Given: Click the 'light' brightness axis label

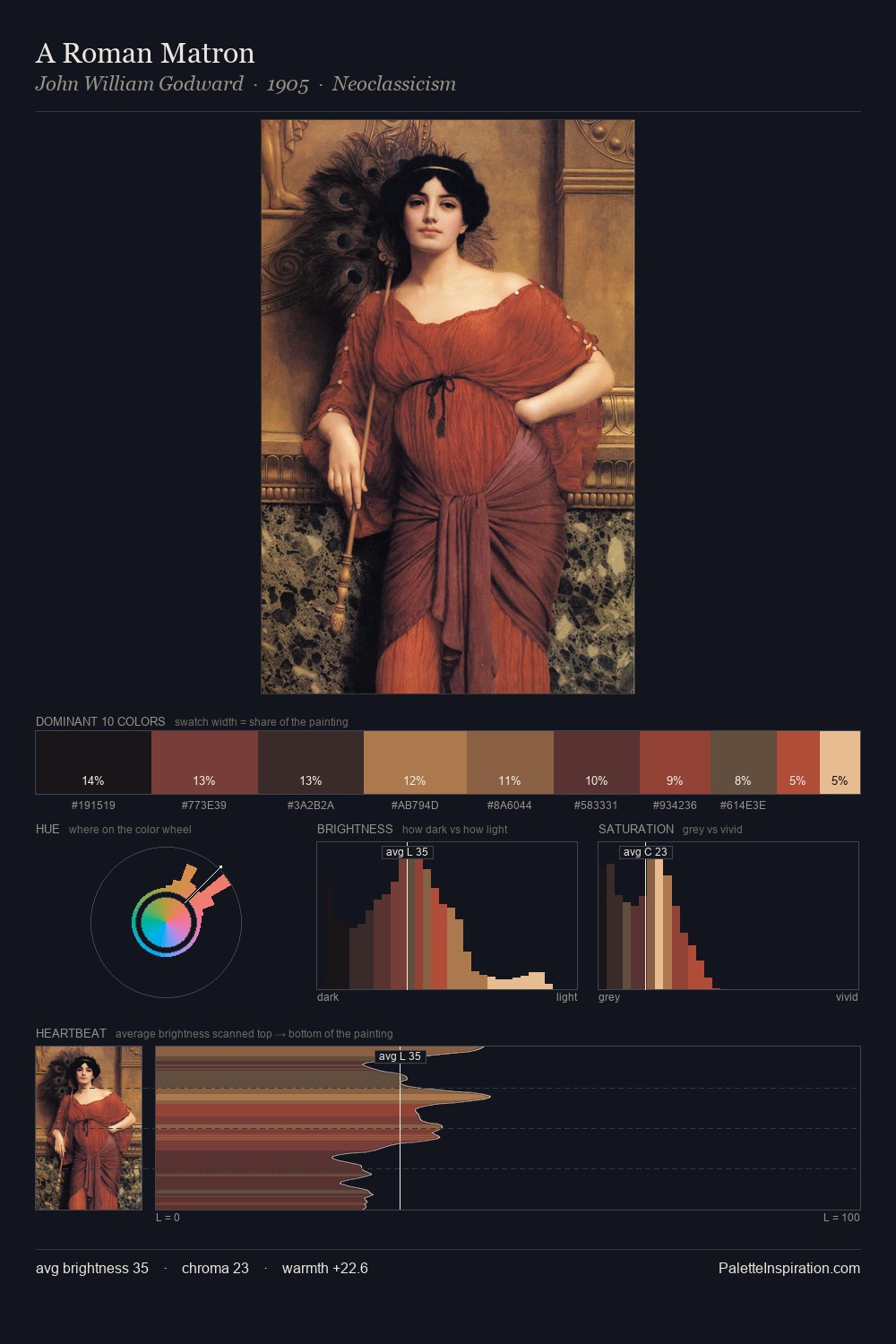Looking at the screenshot, I should (567, 997).
